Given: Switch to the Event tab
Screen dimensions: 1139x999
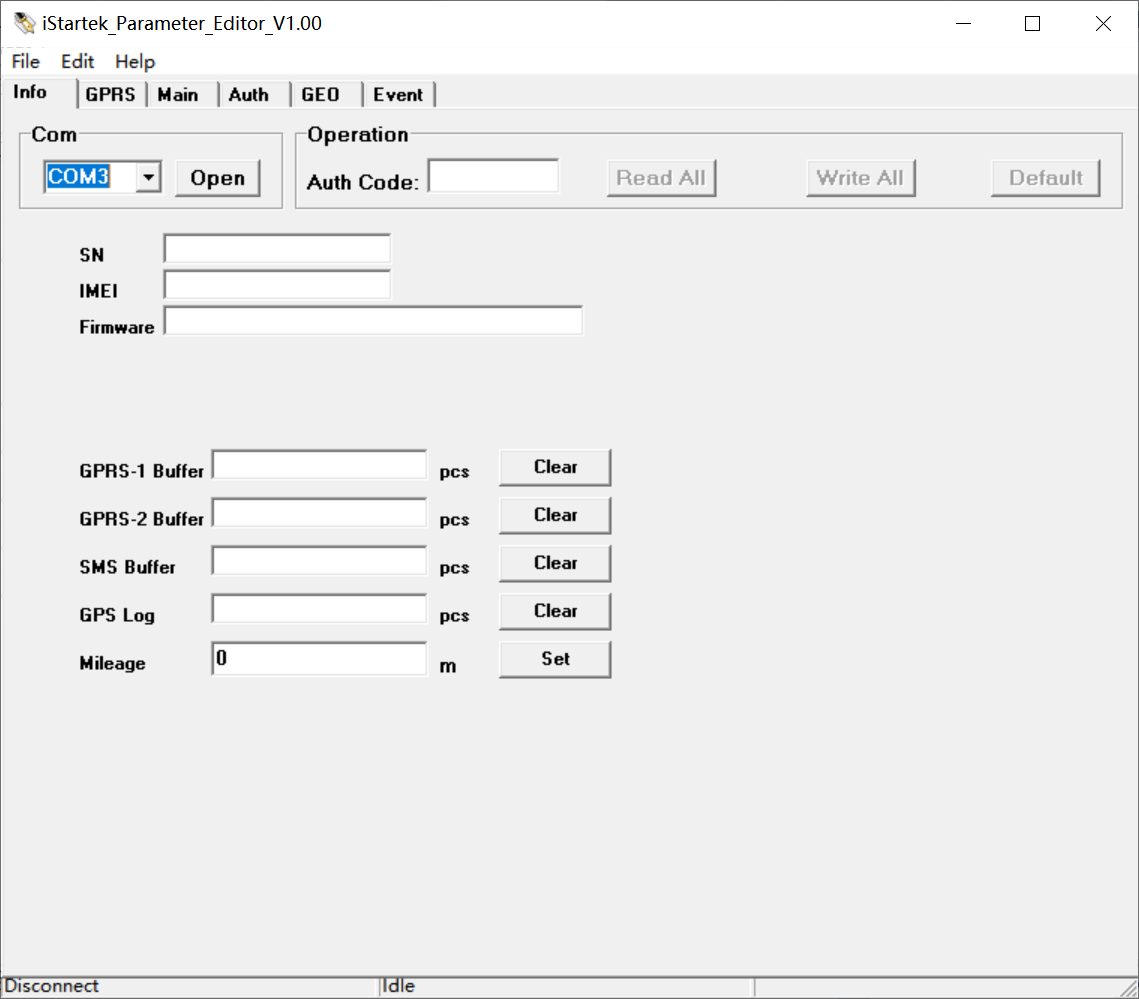Looking at the screenshot, I should click(x=398, y=94).
